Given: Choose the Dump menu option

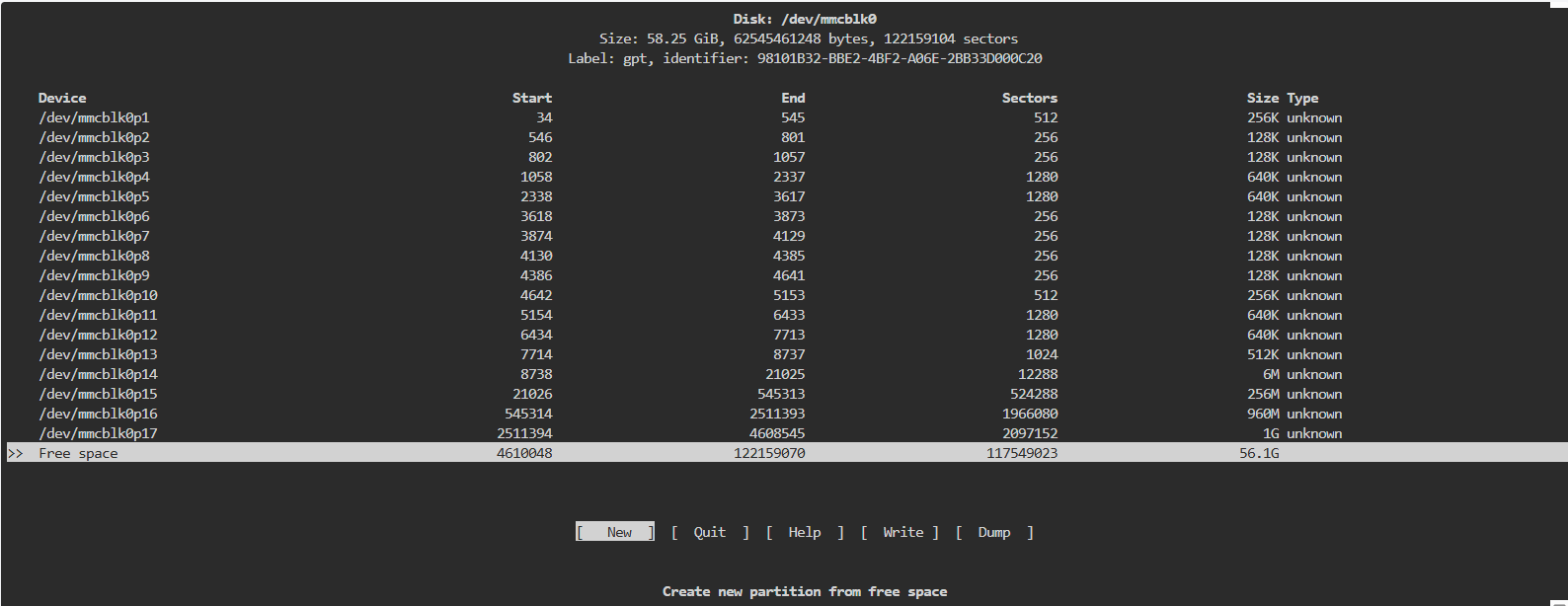Looking at the screenshot, I should [993, 532].
